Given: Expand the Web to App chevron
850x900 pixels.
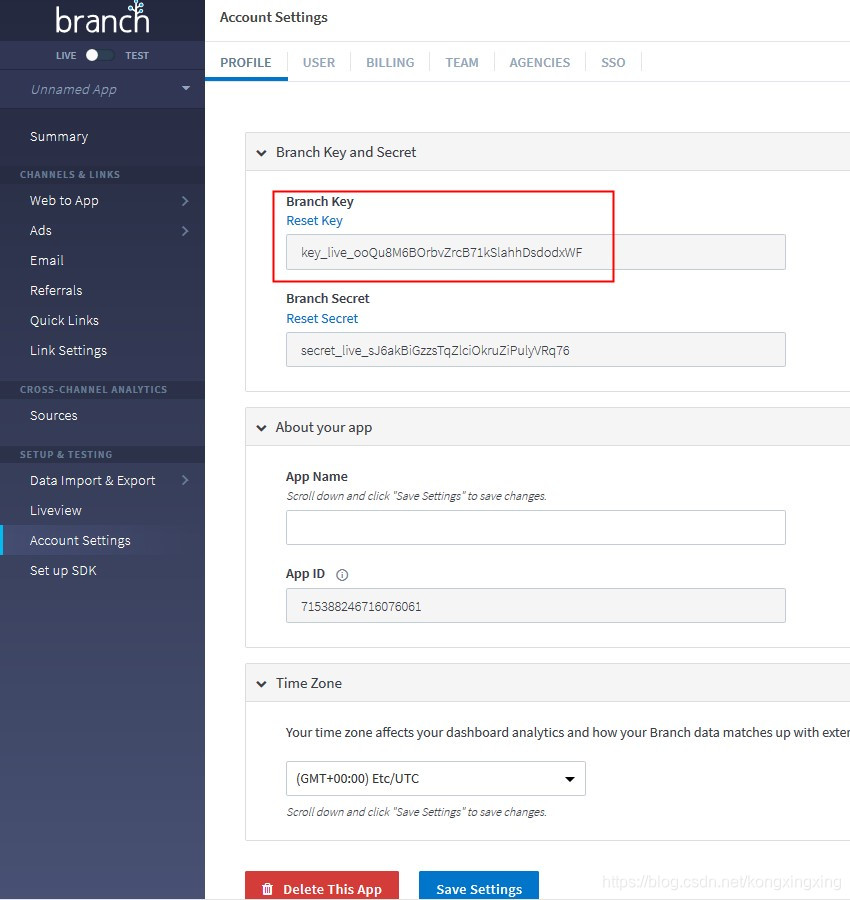Looking at the screenshot, I should coord(185,201).
